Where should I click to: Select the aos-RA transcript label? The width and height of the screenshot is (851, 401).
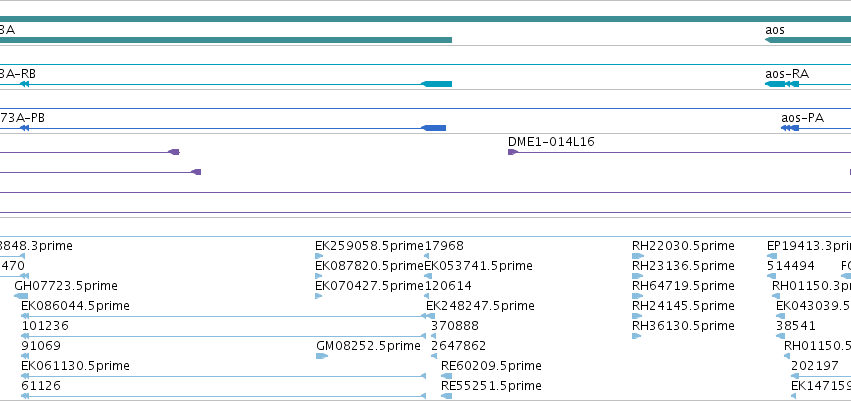(787, 74)
